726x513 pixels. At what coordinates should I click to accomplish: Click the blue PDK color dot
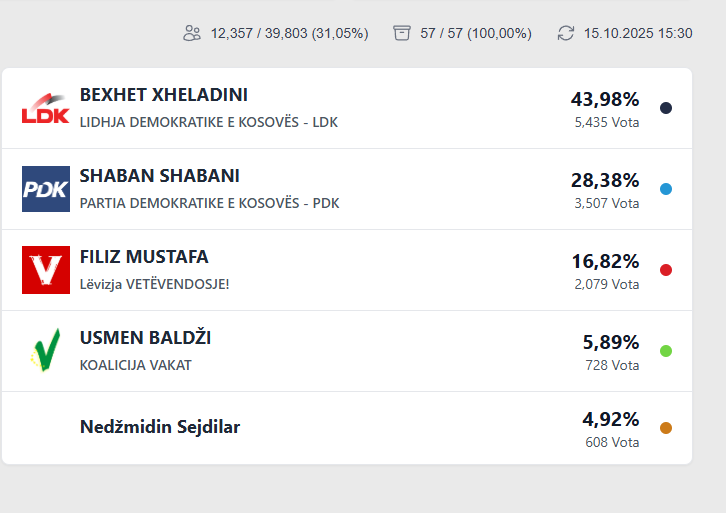pos(666,189)
